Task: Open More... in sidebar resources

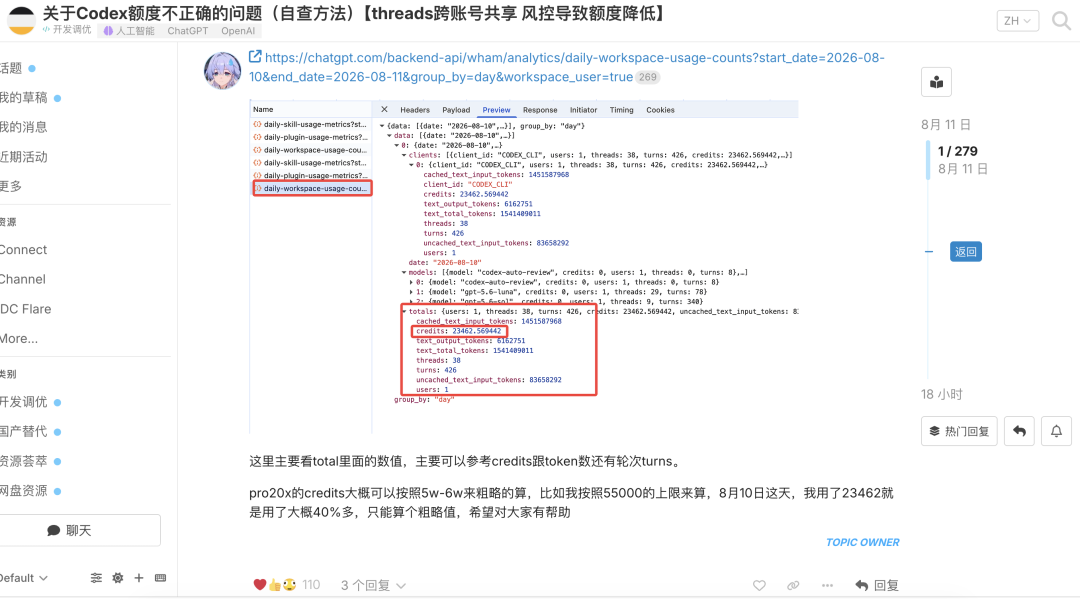Action: [x=19, y=339]
